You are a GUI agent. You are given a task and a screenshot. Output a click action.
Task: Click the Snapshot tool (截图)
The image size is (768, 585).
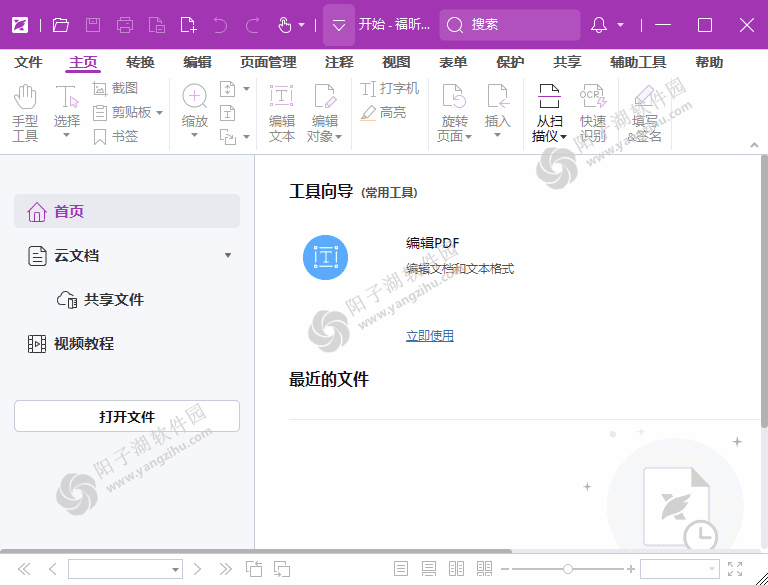(x=115, y=88)
